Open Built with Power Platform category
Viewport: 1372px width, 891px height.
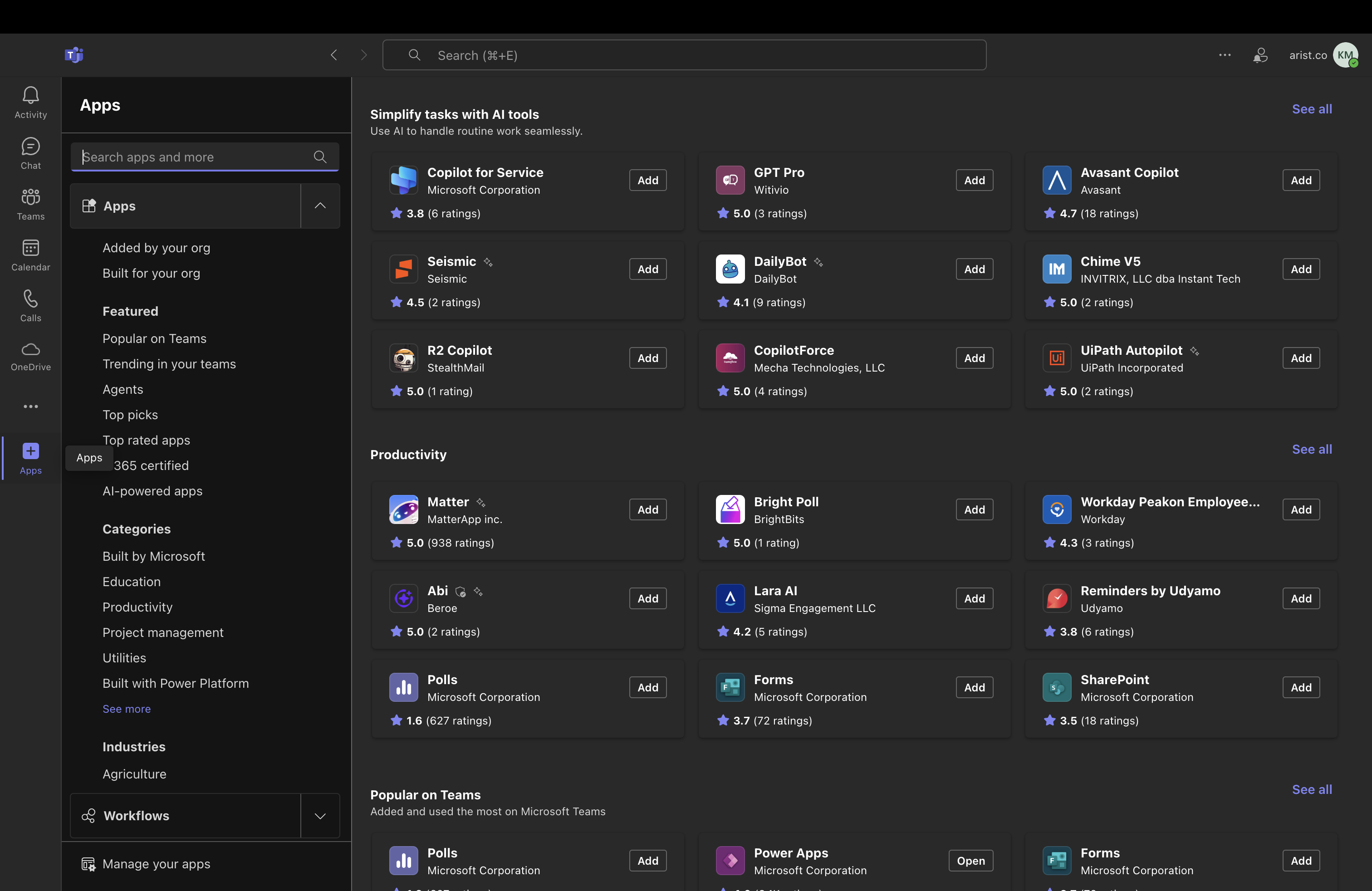(x=176, y=683)
